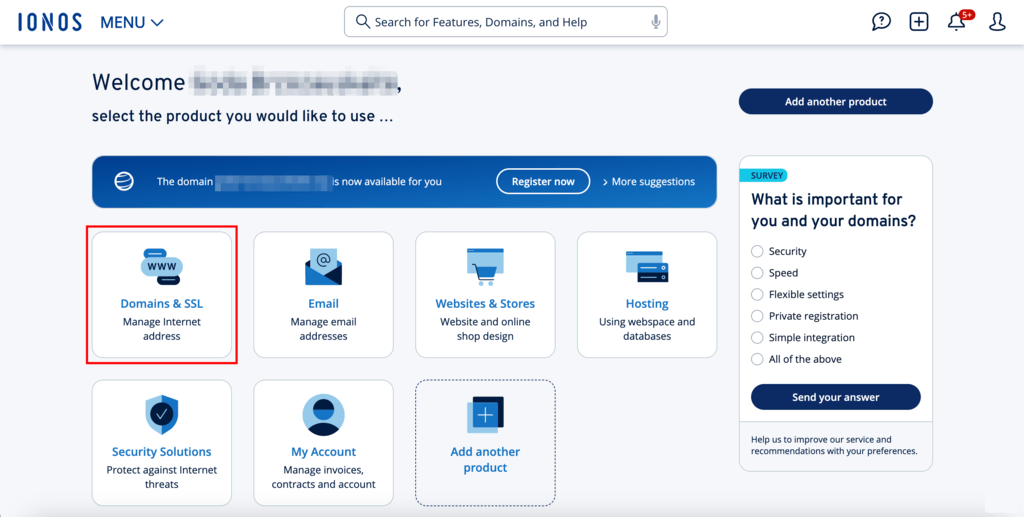Screen dimensions: 1024x517
Task: Expand More suggestions link chevron
Action: [x=648, y=181]
